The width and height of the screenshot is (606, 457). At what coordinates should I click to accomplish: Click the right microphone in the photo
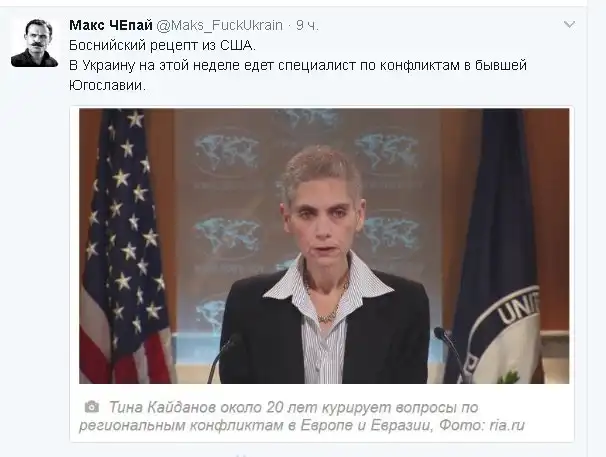(x=449, y=353)
